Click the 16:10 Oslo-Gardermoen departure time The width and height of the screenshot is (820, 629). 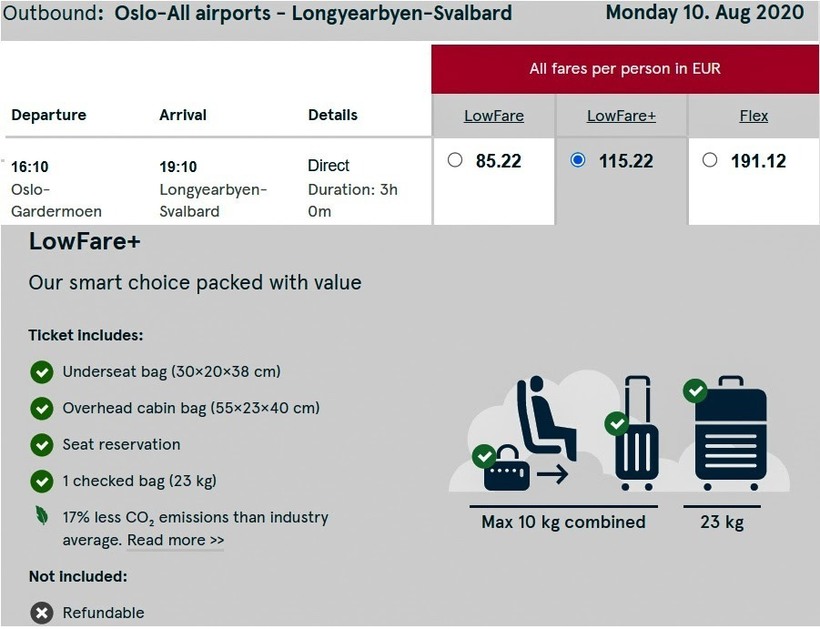coord(30,167)
